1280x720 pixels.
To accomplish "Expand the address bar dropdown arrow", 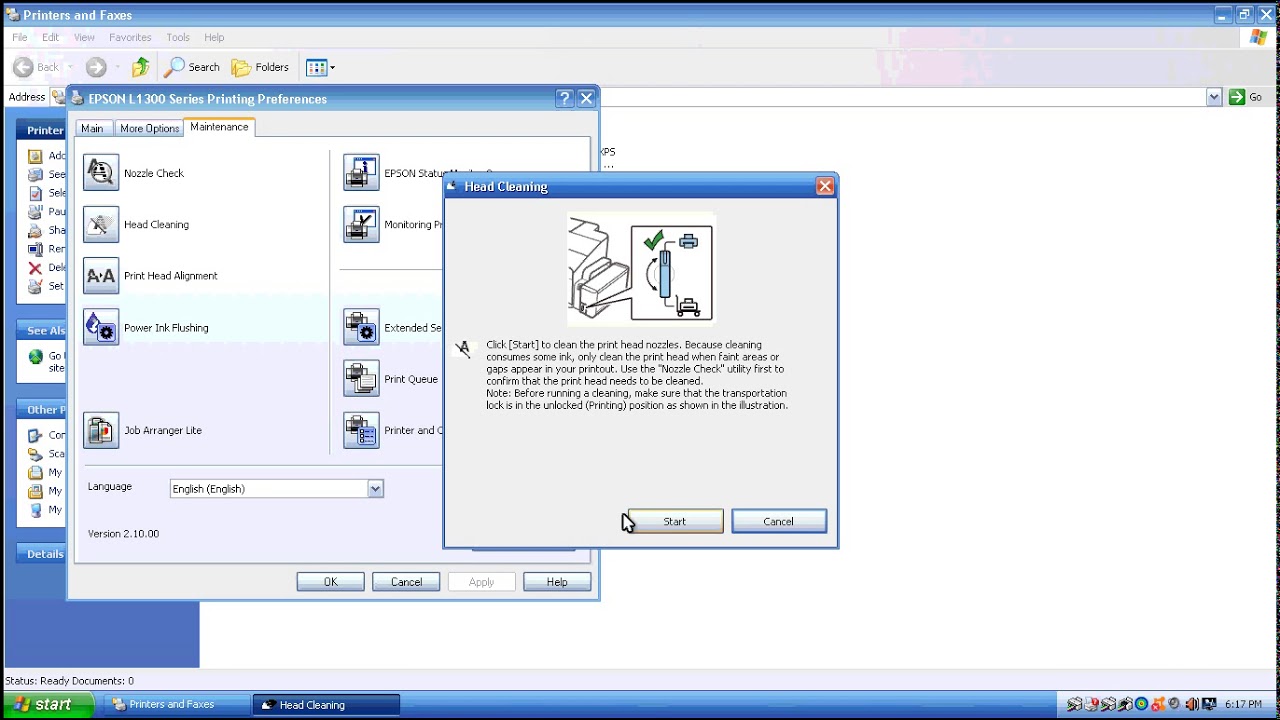I will 1214,97.
